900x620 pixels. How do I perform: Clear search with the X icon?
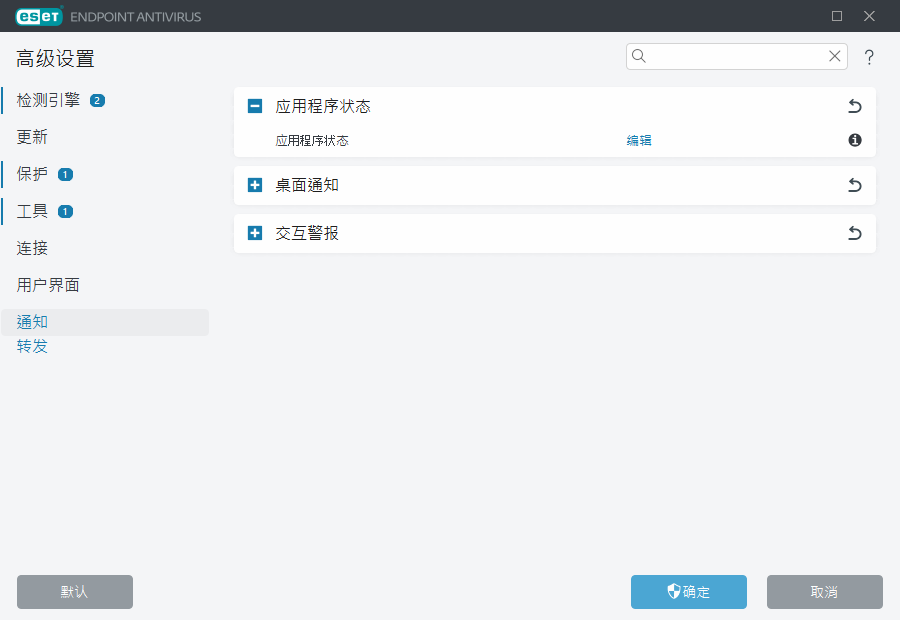point(834,56)
